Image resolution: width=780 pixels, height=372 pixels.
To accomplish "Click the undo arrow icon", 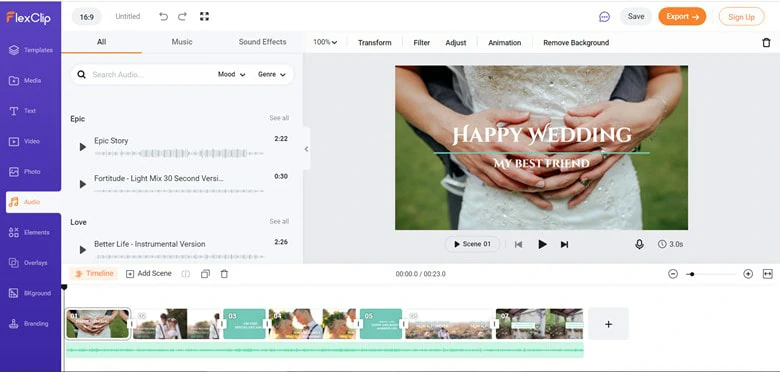I will tap(163, 16).
